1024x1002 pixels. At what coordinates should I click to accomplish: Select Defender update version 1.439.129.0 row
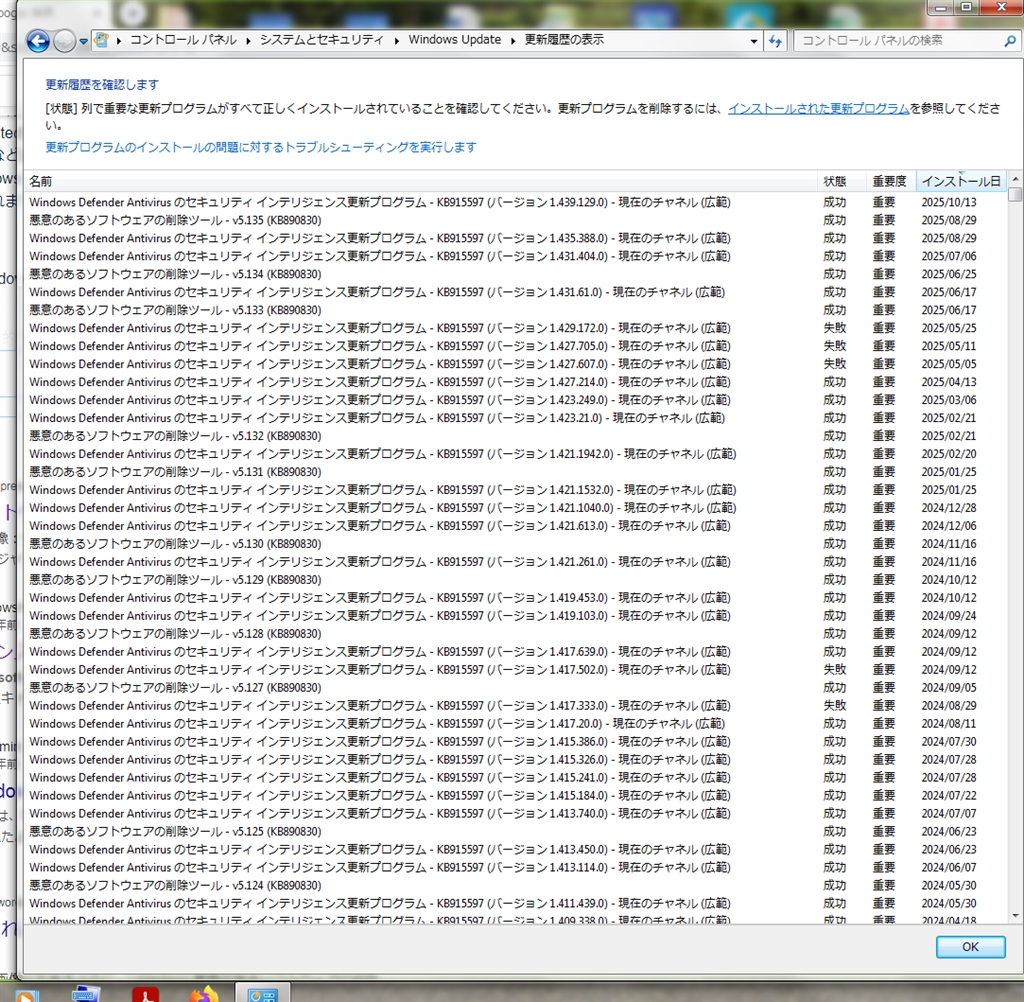(x=516, y=202)
